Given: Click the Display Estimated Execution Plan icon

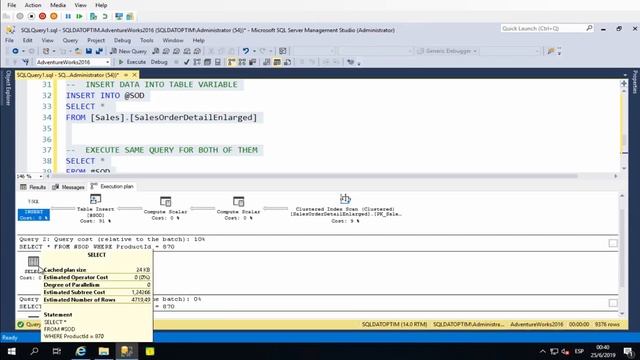Looking at the screenshot, I should 197,62.
